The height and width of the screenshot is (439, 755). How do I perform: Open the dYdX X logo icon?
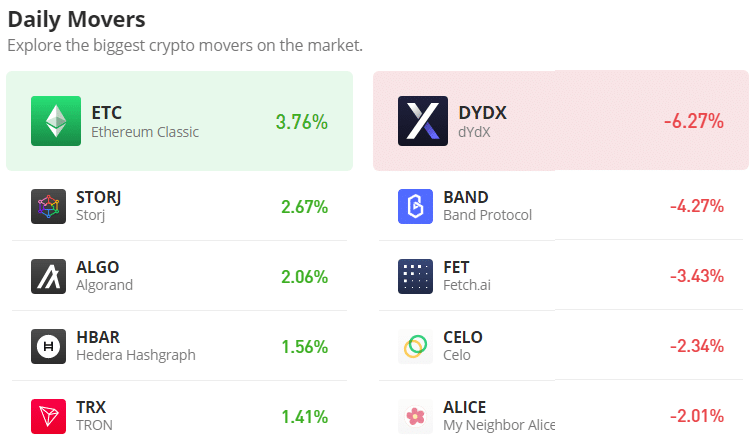click(423, 121)
